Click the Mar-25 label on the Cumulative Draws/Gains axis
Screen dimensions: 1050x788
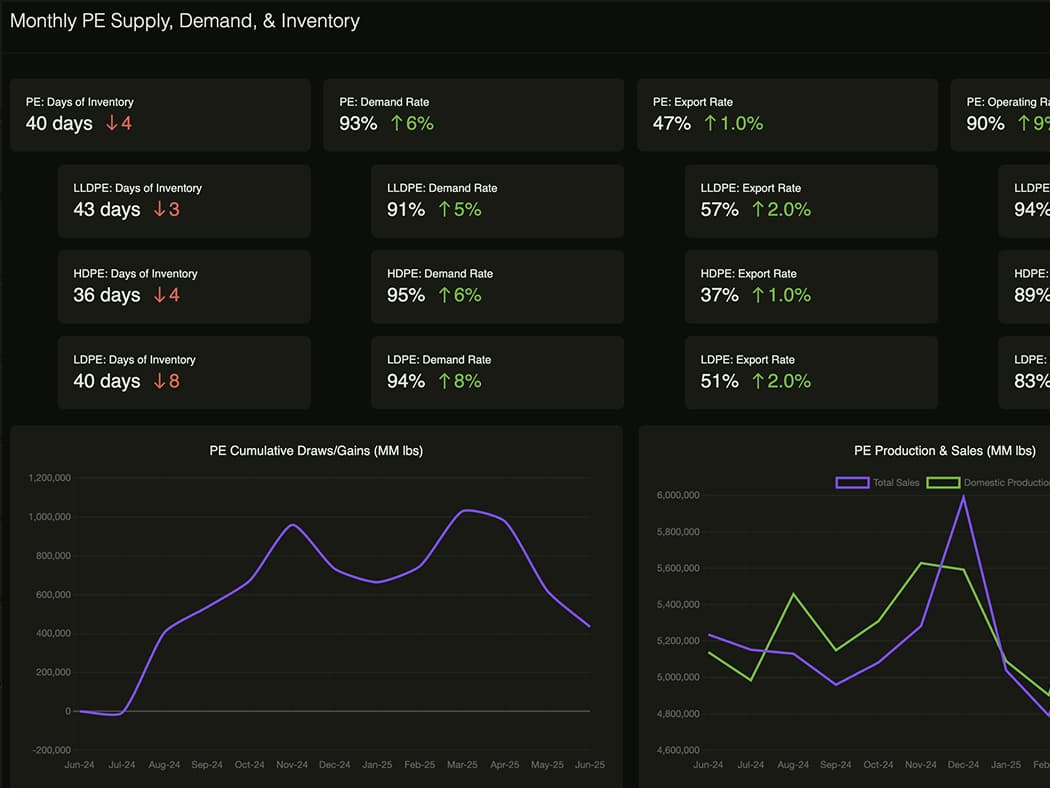click(x=462, y=765)
